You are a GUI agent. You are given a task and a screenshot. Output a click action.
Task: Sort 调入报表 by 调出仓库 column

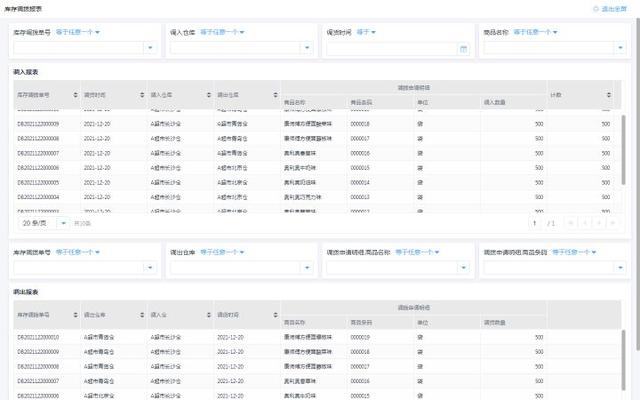point(276,95)
